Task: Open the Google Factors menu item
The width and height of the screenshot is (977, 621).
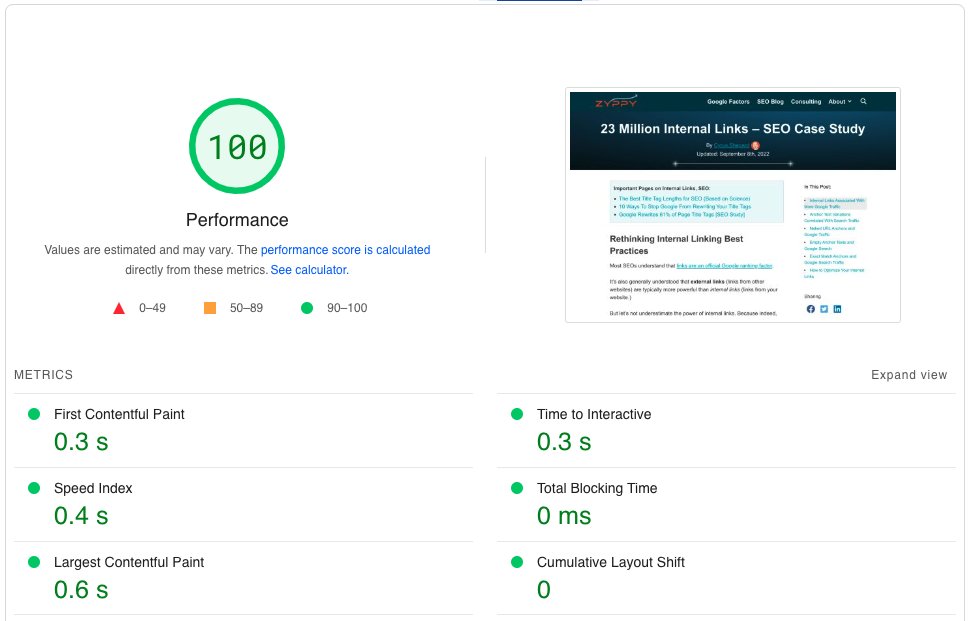Action: [729, 101]
